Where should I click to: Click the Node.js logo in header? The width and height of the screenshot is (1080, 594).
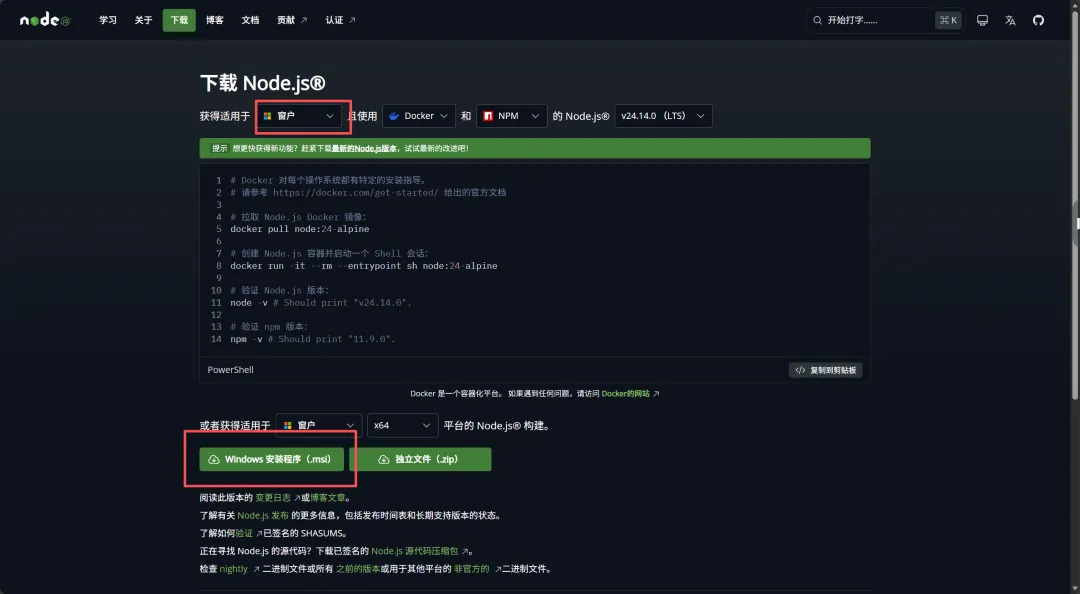coord(45,20)
